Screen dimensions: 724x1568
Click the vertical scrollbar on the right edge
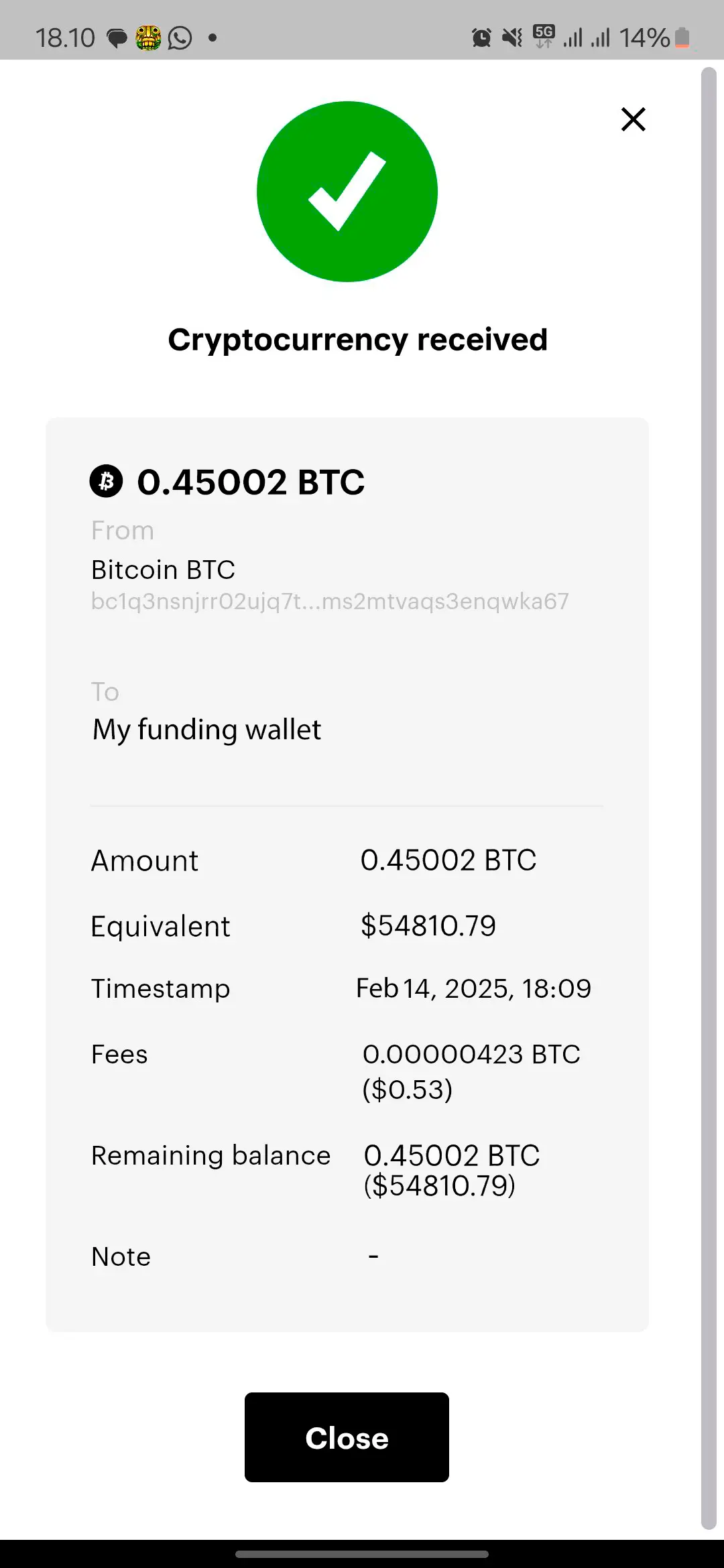point(709,797)
